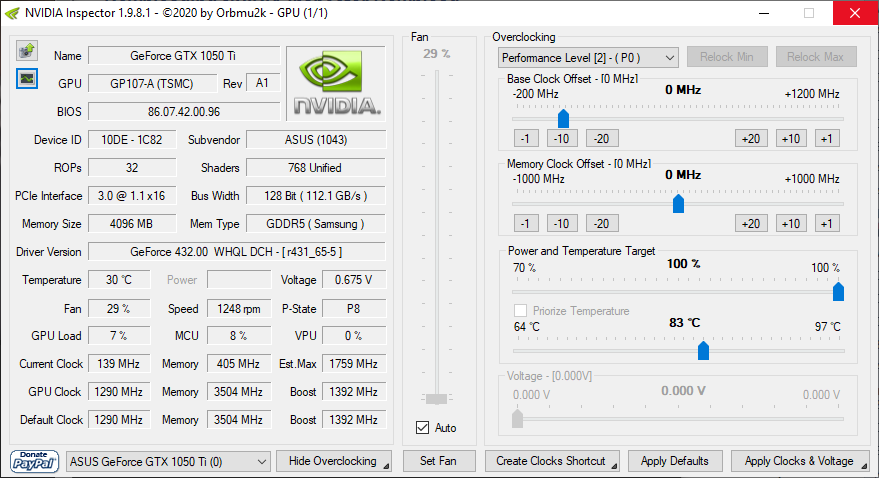Click Base Clock Offset -1 button

pos(526,138)
